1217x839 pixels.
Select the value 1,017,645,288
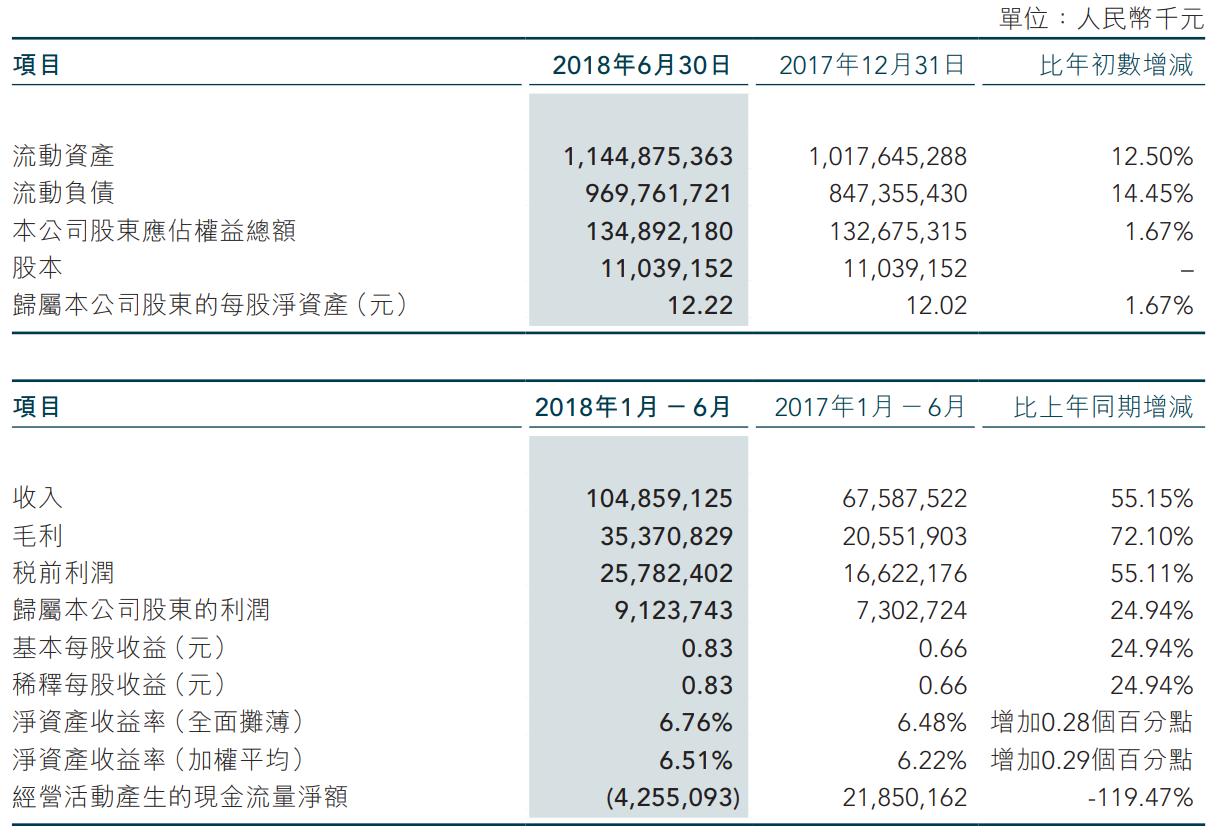(x=887, y=157)
